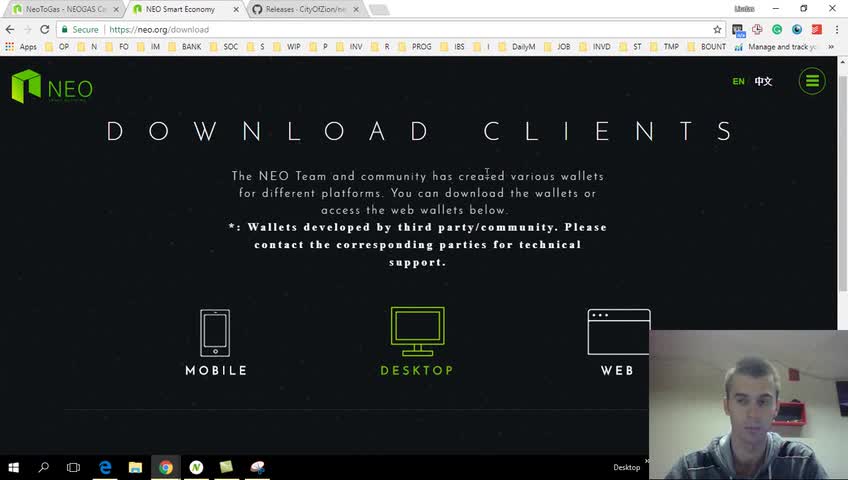Bookmark this page with the star
The image size is (848, 480).
[717, 30]
